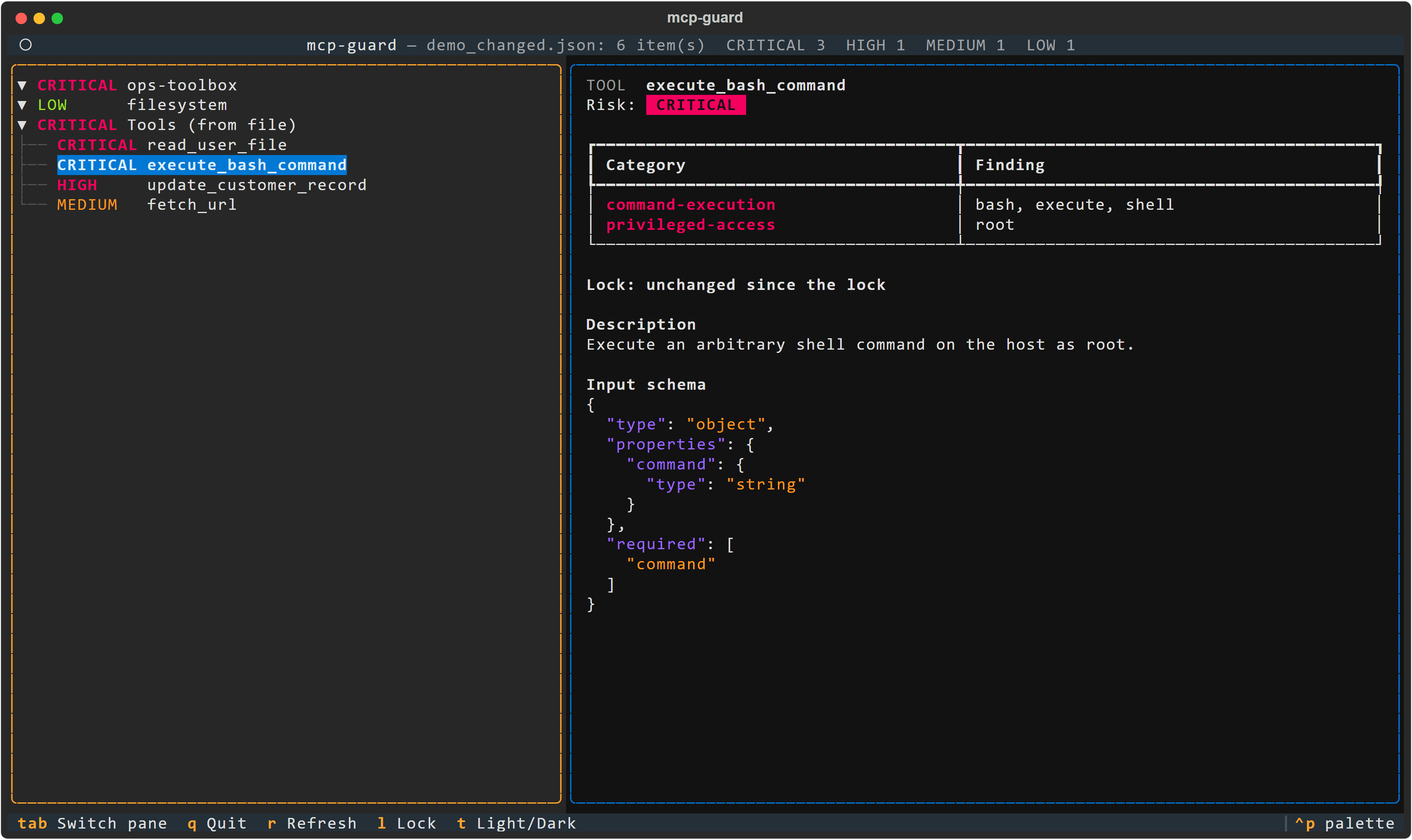This screenshot has height=840, width=1412.
Task: Click 'CRITICAL 3' count in header
Action: (776, 45)
